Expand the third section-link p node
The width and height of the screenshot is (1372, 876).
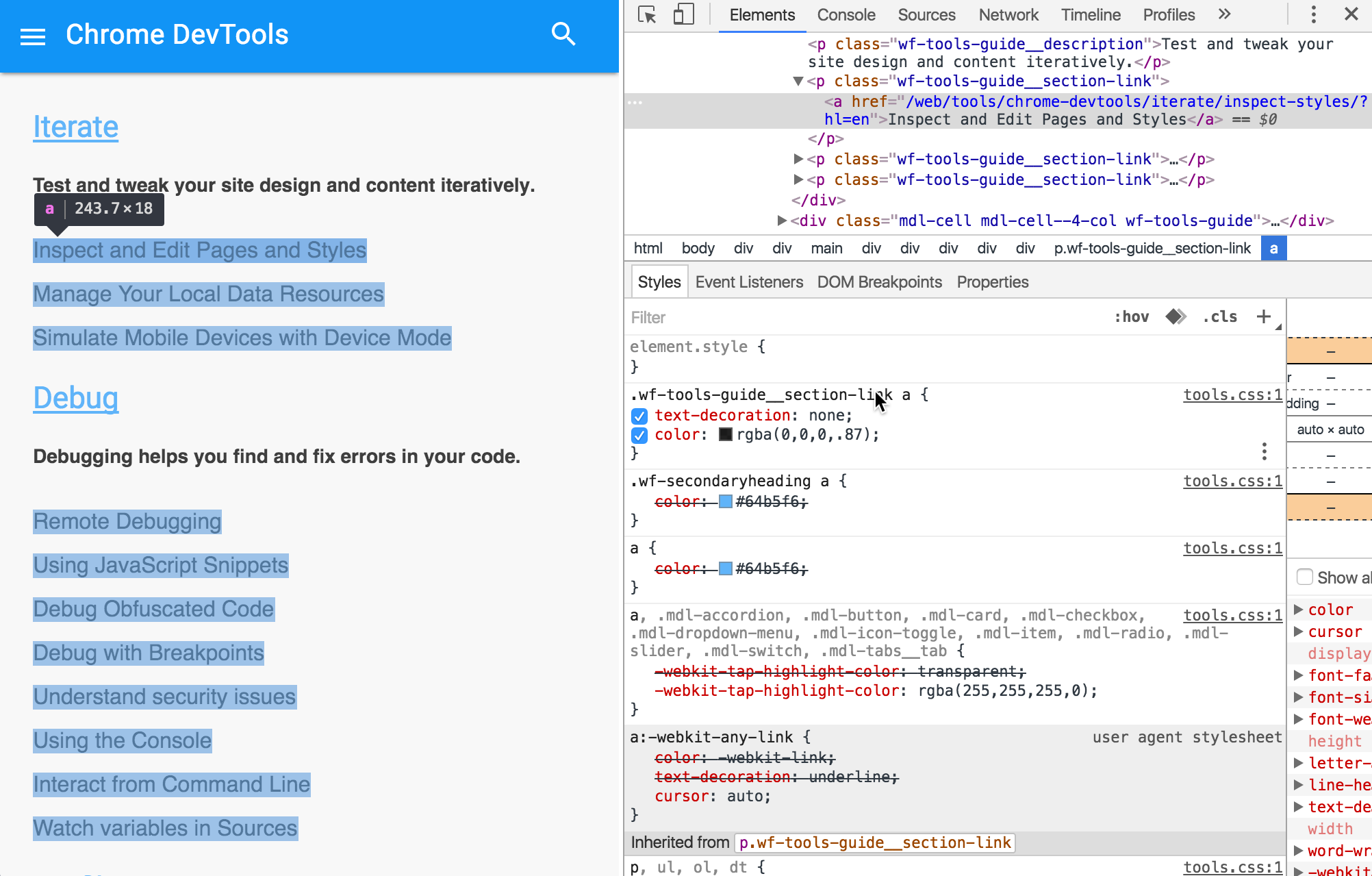(798, 180)
